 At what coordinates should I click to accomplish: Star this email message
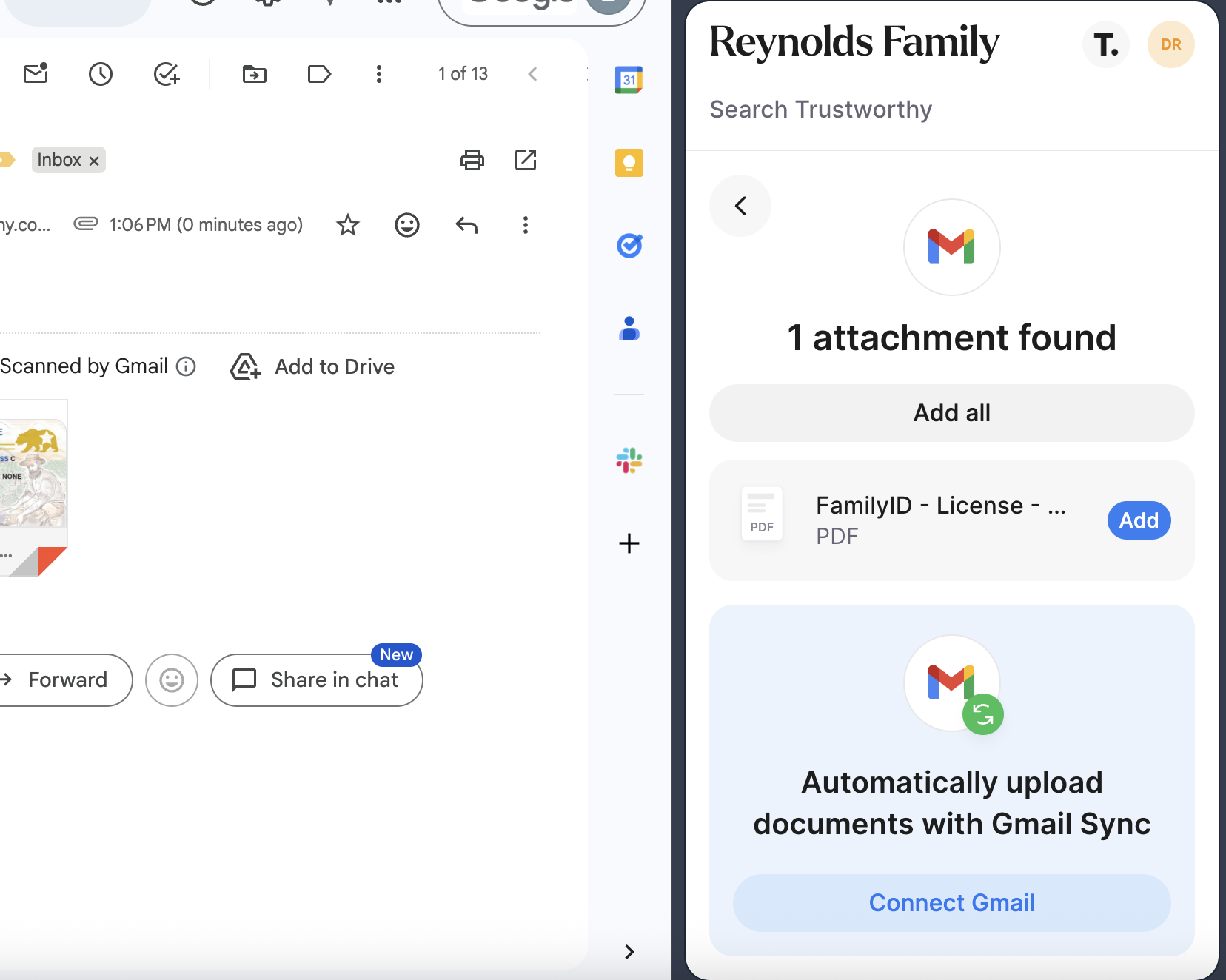(x=348, y=225)
